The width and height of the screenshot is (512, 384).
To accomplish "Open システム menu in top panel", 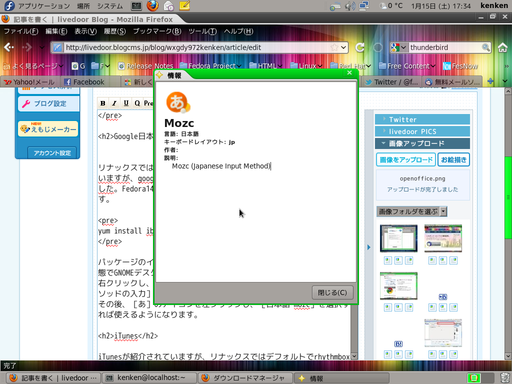I will point(110,6).
